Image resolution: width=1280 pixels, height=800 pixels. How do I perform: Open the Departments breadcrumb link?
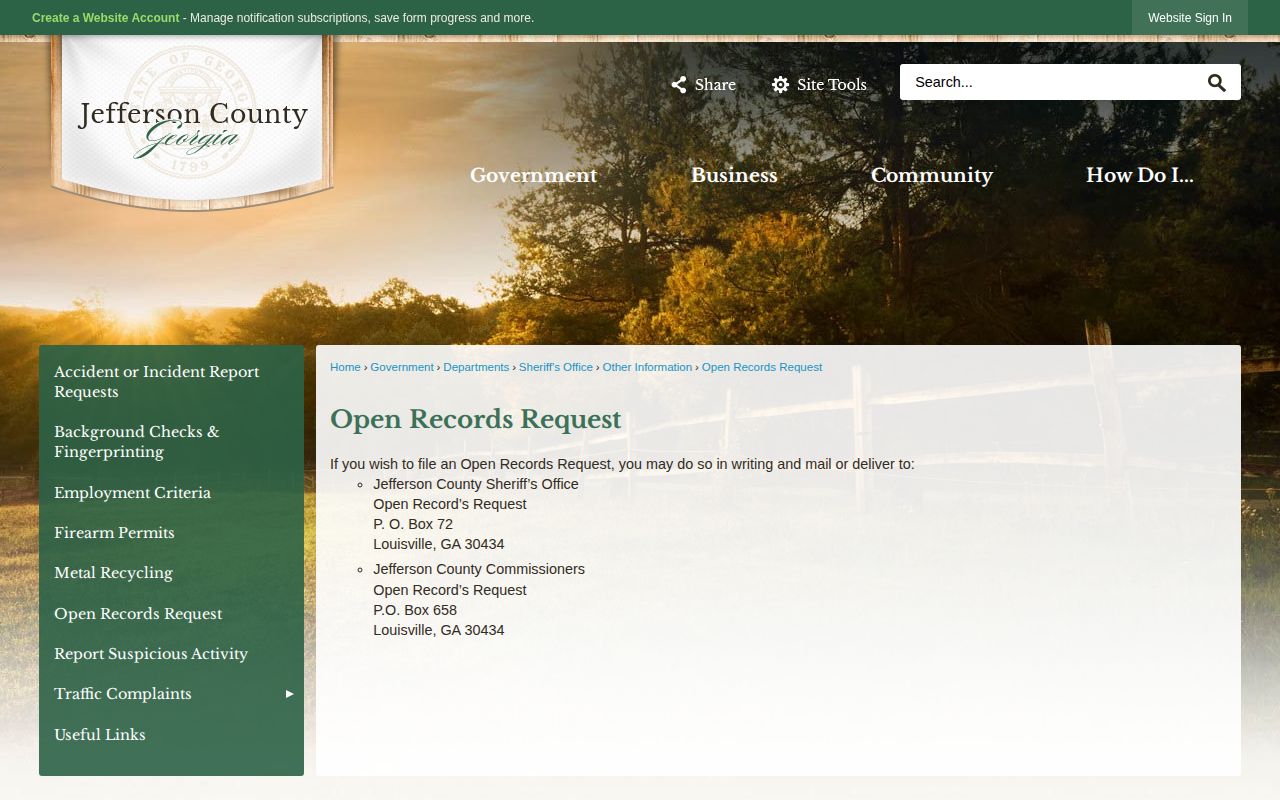pyautogui.click(x=476, y=367)
